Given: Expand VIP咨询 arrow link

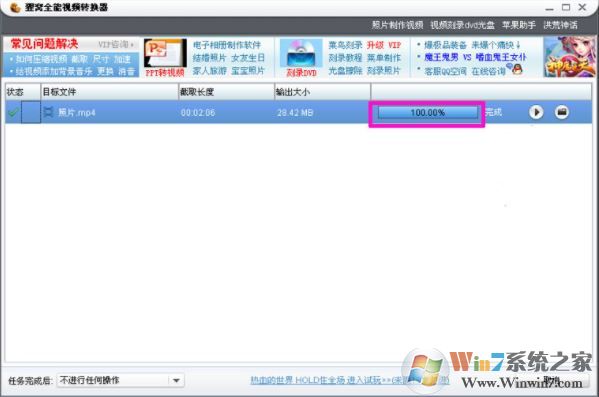Looking at the screenshot, I should click(x=116, y=44).
